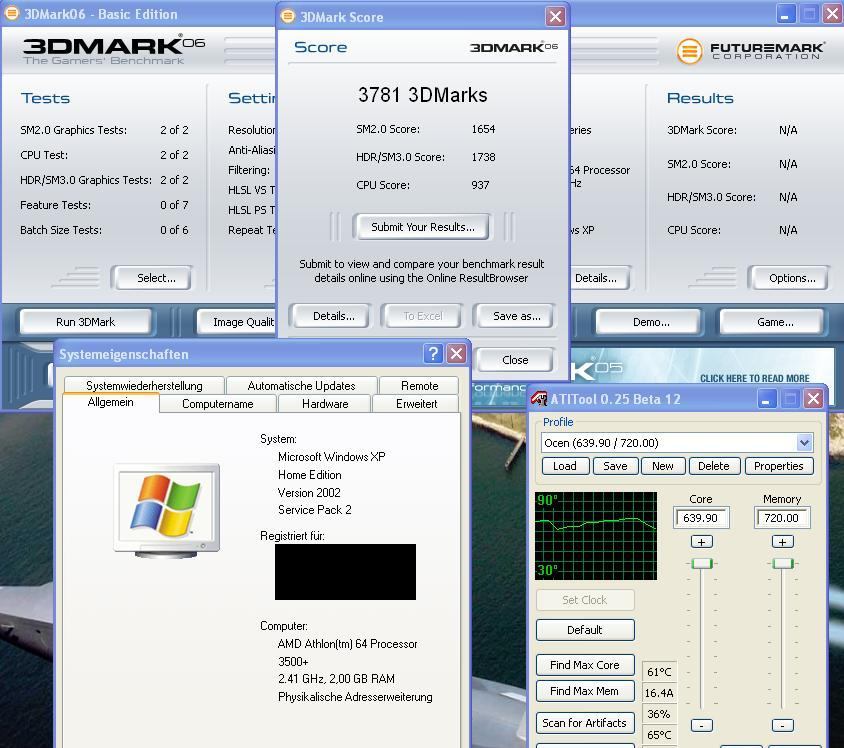Click the 36% readout in ATITool

coord(659,714)
